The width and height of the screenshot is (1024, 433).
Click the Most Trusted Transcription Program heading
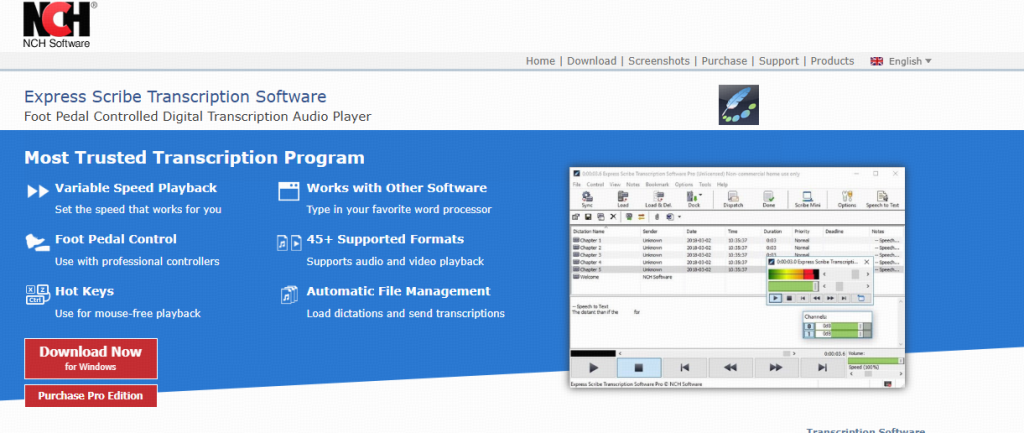pos(195,158)
